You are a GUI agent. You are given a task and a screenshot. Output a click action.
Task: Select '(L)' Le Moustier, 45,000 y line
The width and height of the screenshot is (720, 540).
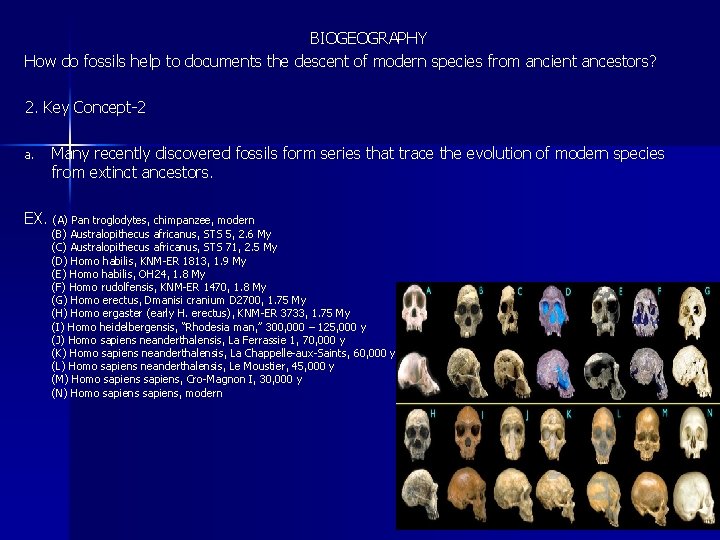[x=193, y=366]
